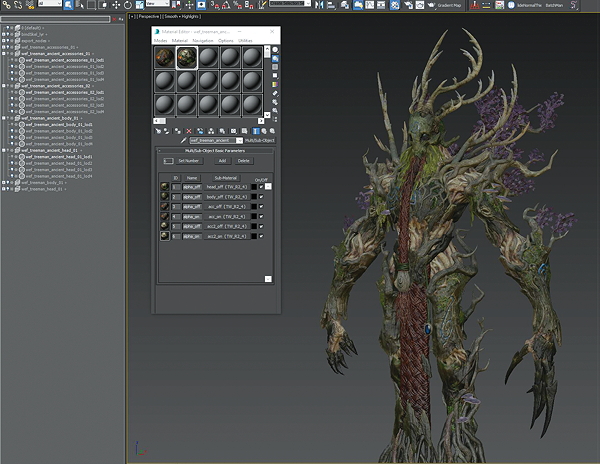Uncheck On/Off for head_off sub-material
This screenshot has width=600, height=464.
[x=261, y=187]
